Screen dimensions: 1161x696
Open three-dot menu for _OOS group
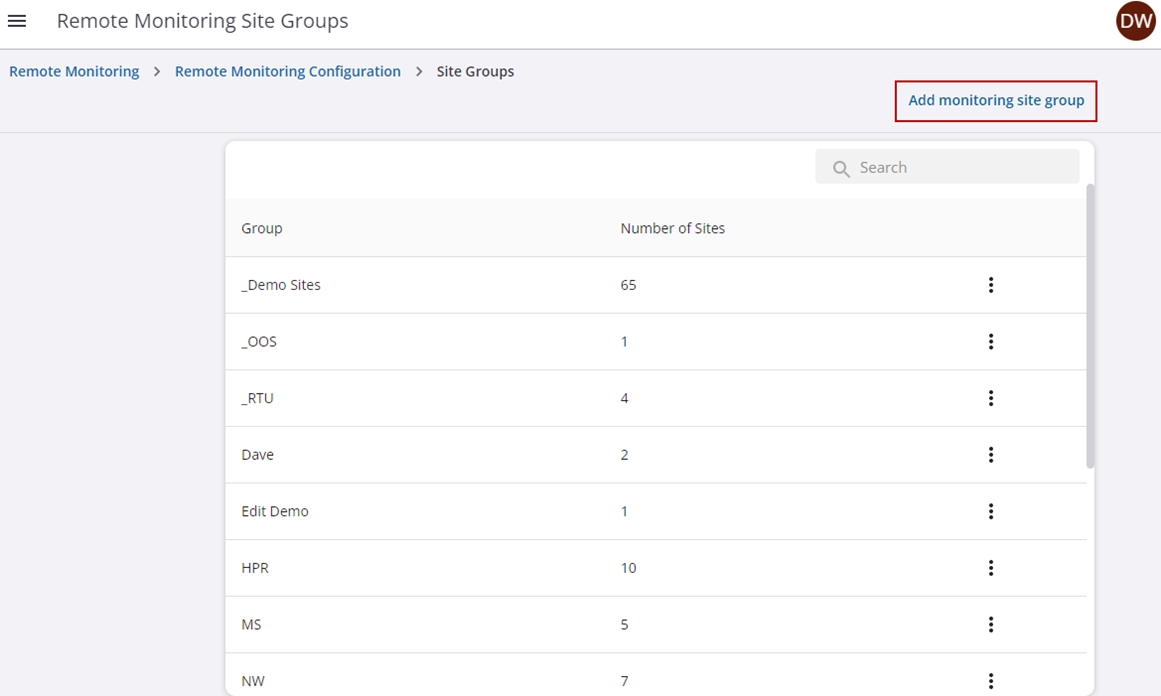point(990,342)
